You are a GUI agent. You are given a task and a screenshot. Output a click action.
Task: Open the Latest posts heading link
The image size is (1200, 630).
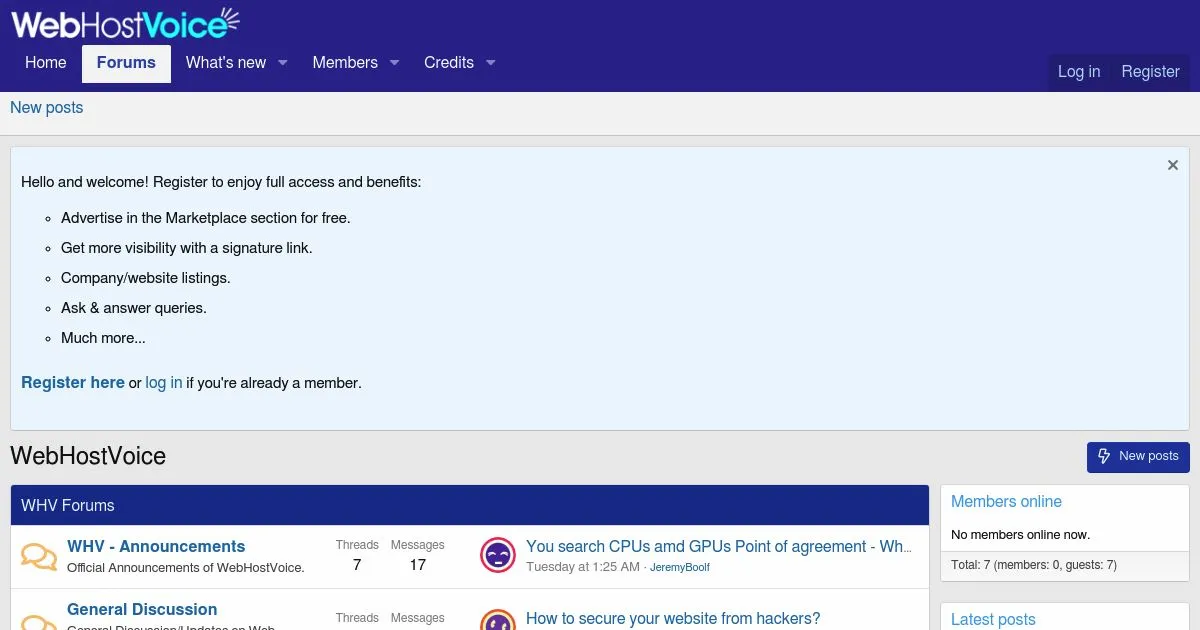993,620
